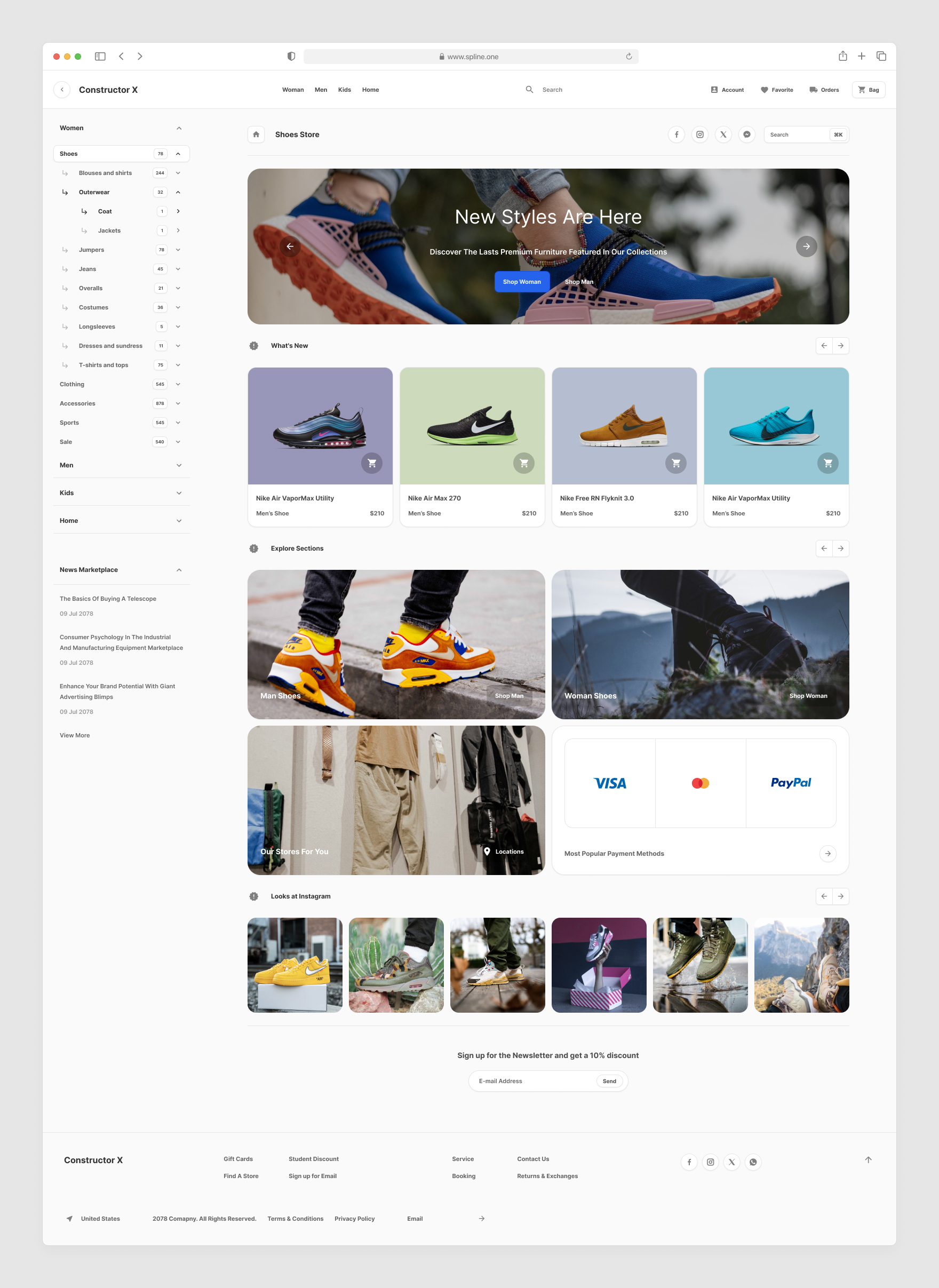This screenshot has width=939, height=1288.
Task: Expand the Accessories category
Action: pyautogui.click(x=178, y=403)
